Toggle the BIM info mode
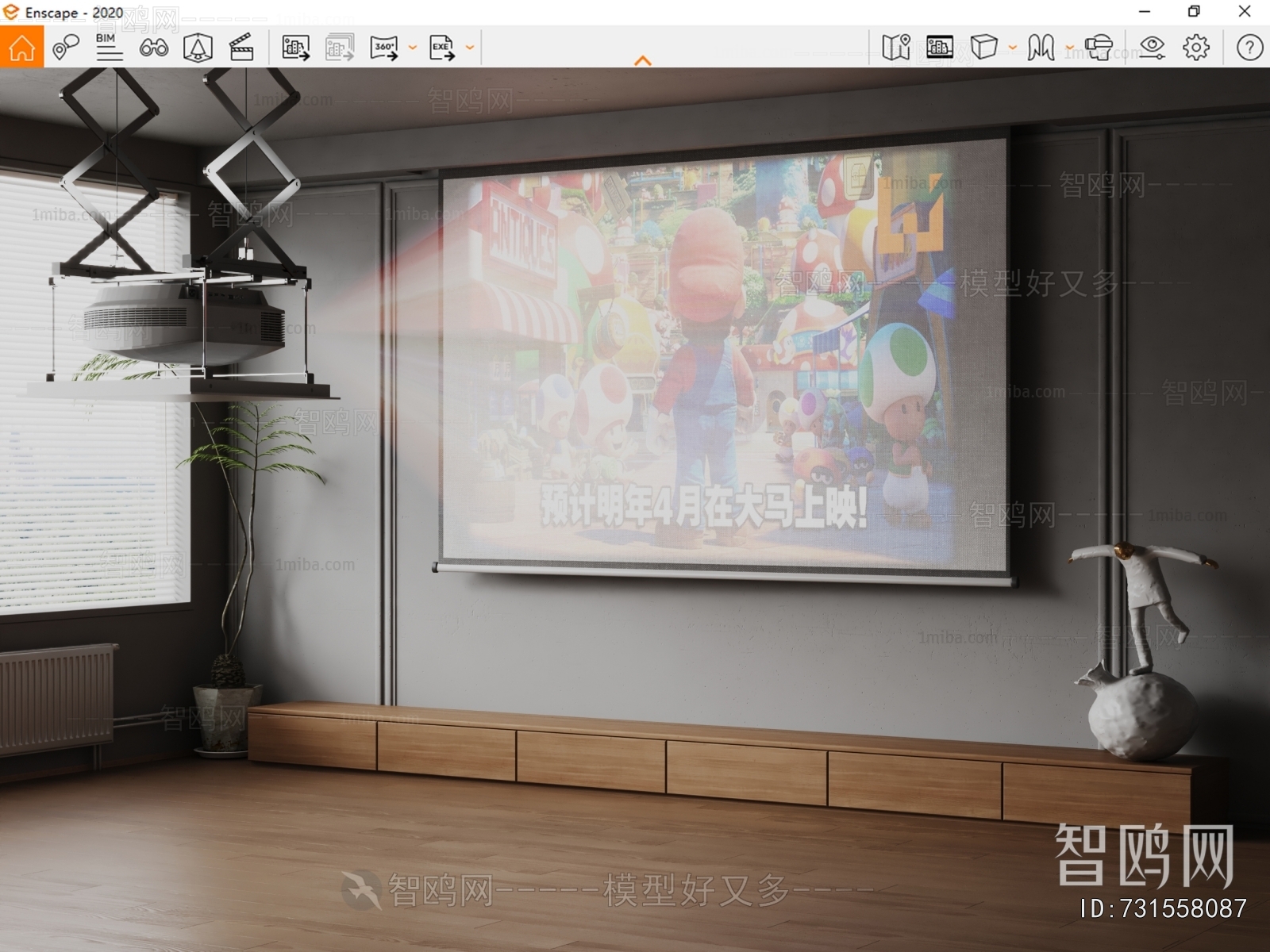1270x952 pixels. [109, 48]
